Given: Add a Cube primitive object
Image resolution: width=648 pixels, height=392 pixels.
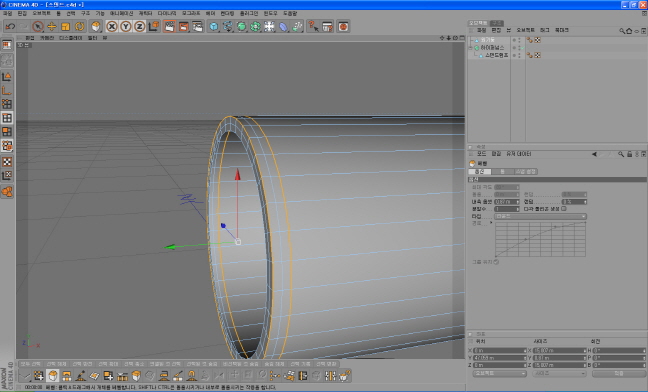Looking at the screenshot, I should (214, 26).
